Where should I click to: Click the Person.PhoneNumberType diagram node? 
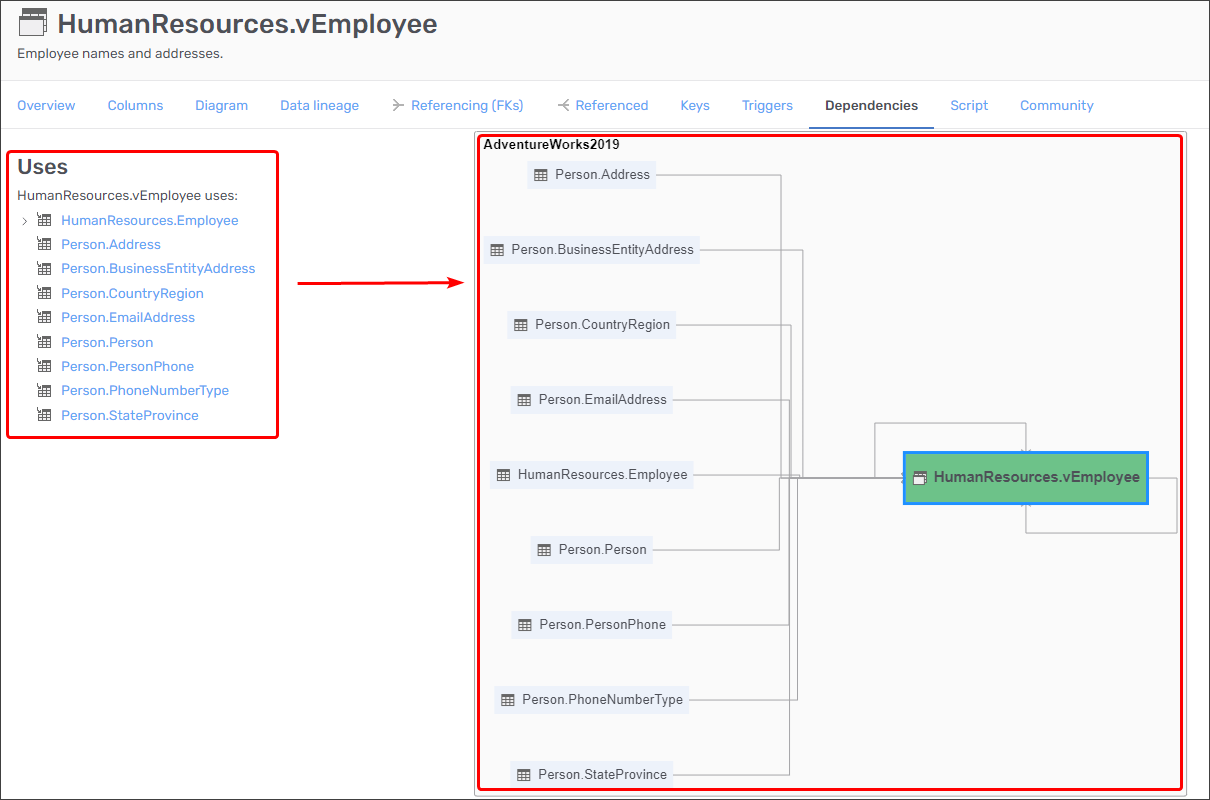pos(592,700)
